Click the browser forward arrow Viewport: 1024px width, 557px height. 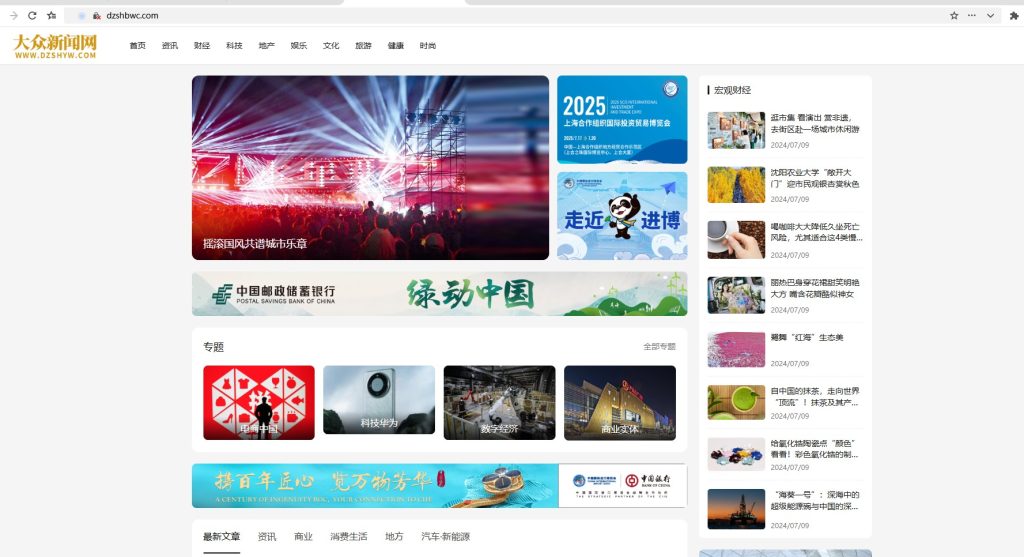pos(14,15)
